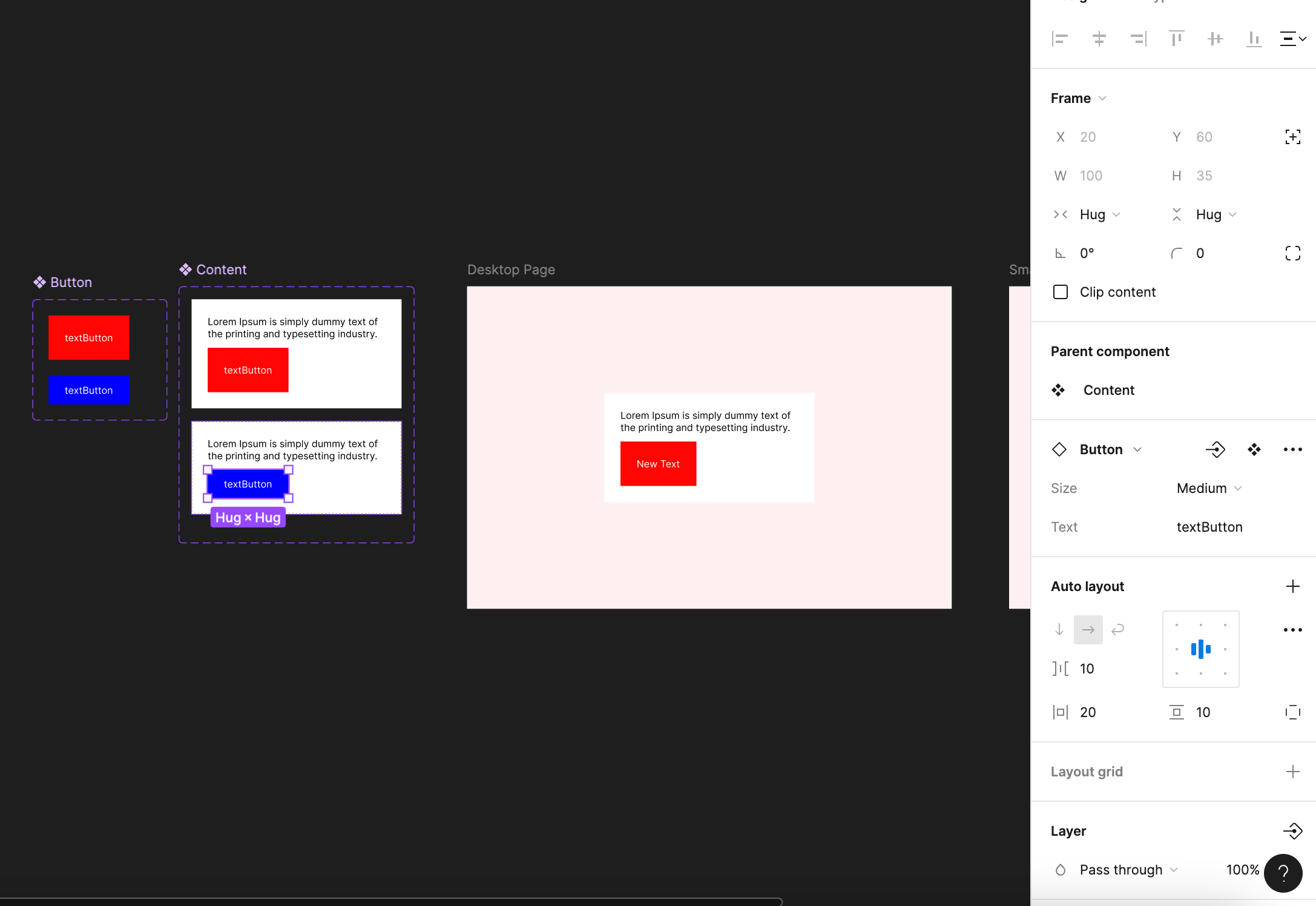Screen dimensions: 1316x906
Task: Select the Button component tab
Action: [x=1101, y=448]
